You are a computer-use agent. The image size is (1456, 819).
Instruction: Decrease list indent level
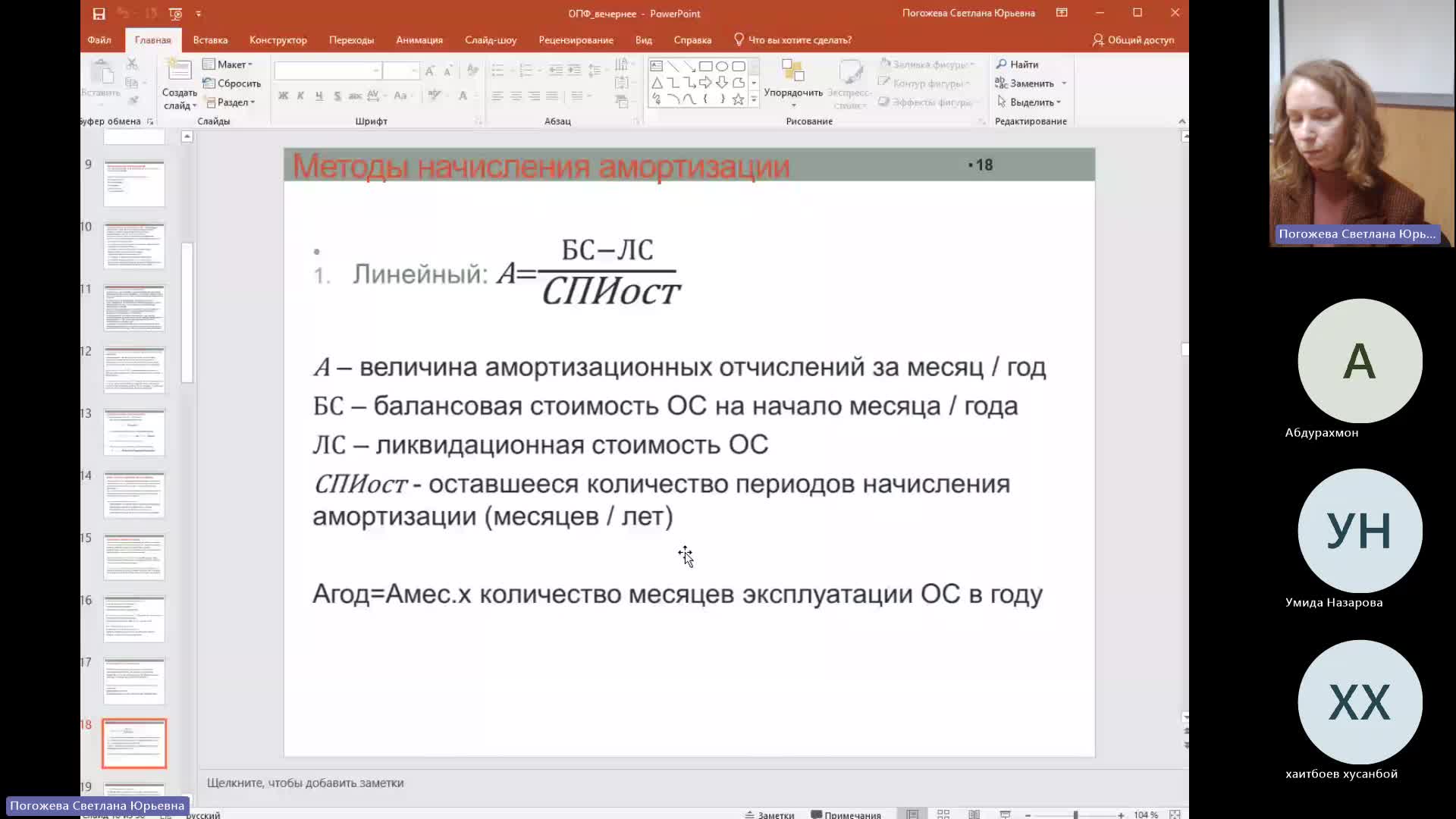pyautogui.click(x=556, y=70)
